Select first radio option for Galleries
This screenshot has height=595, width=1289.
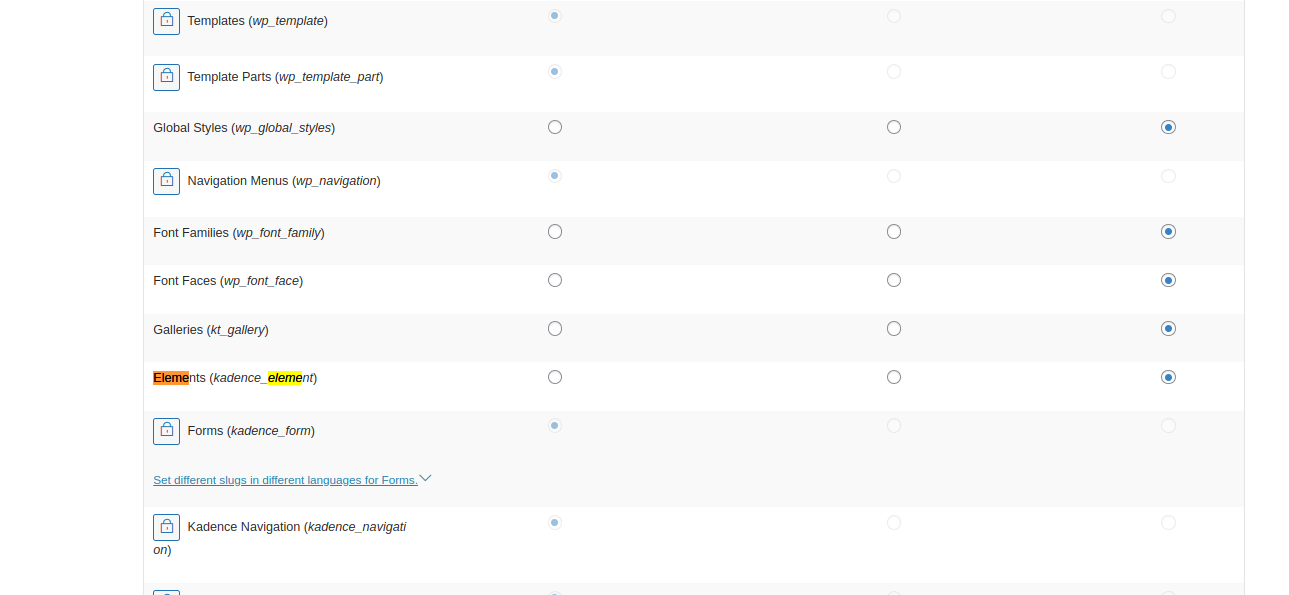click(555, 329)
